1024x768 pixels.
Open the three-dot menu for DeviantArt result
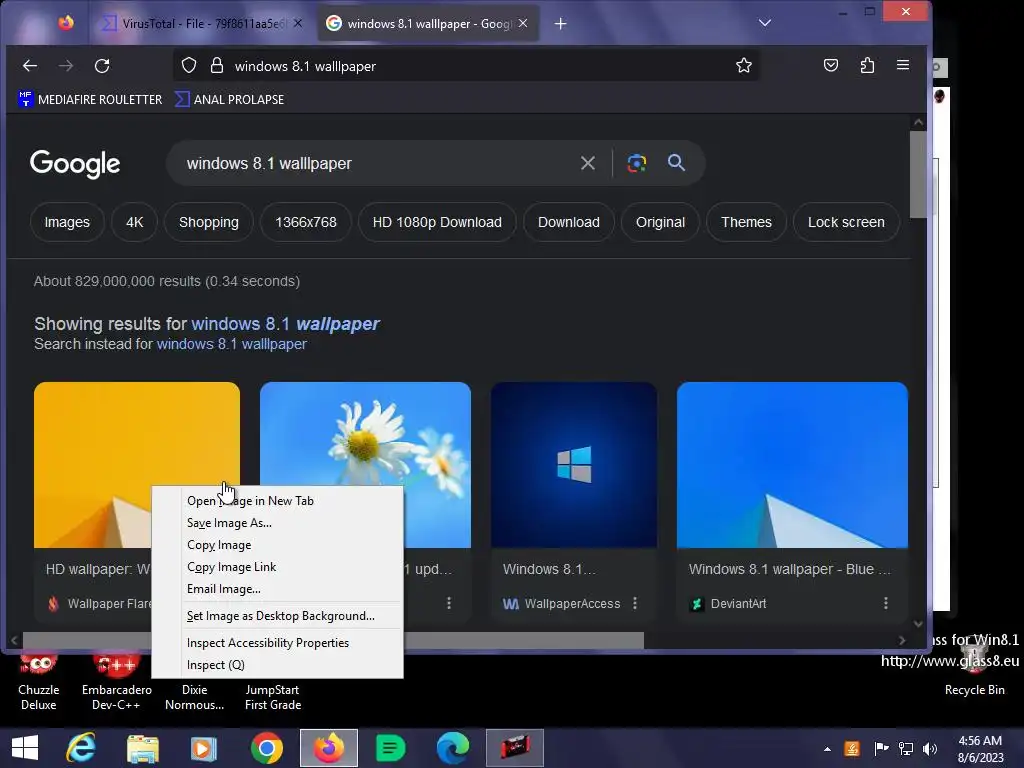coord(886,603)
